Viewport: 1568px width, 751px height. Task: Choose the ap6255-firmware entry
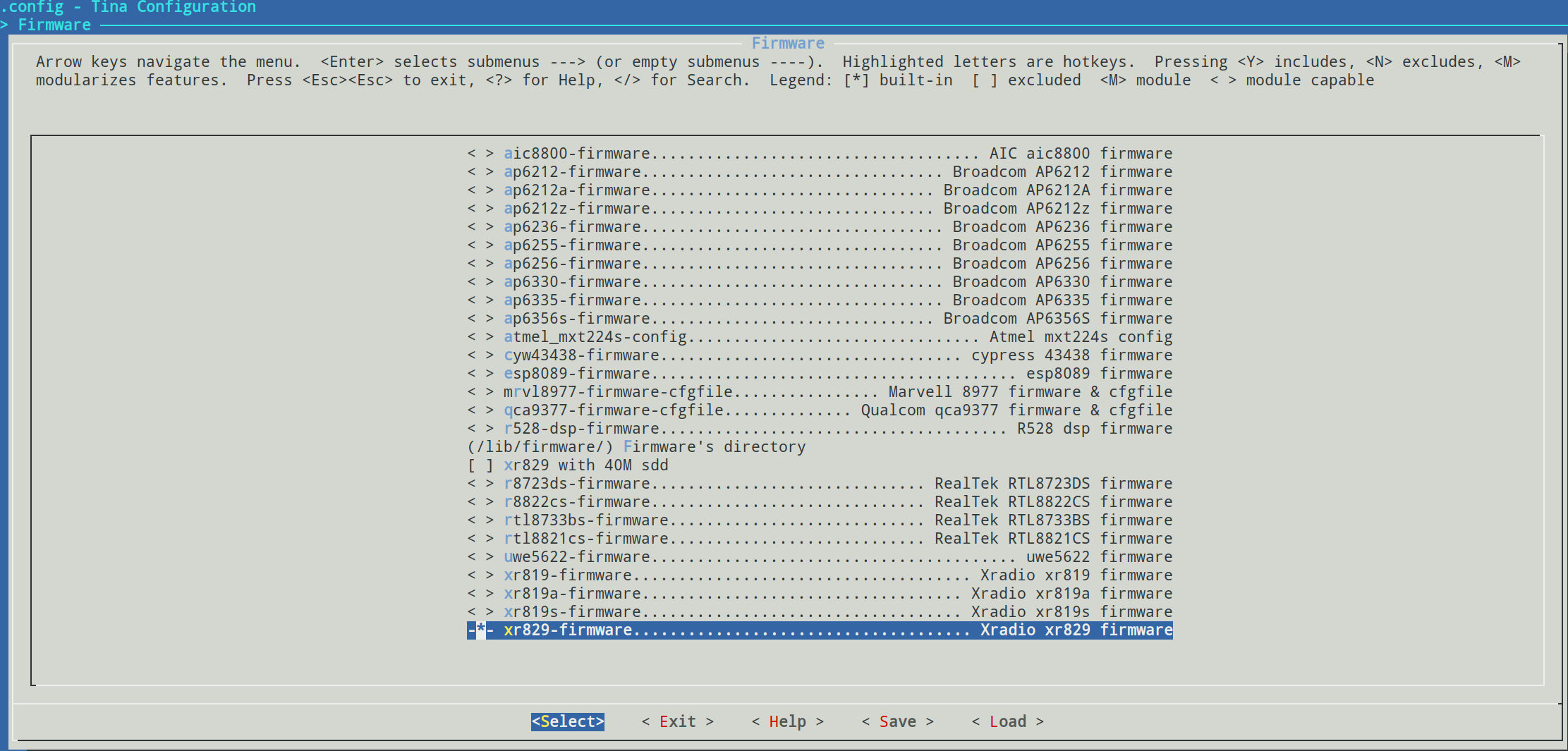click(820, 245)
